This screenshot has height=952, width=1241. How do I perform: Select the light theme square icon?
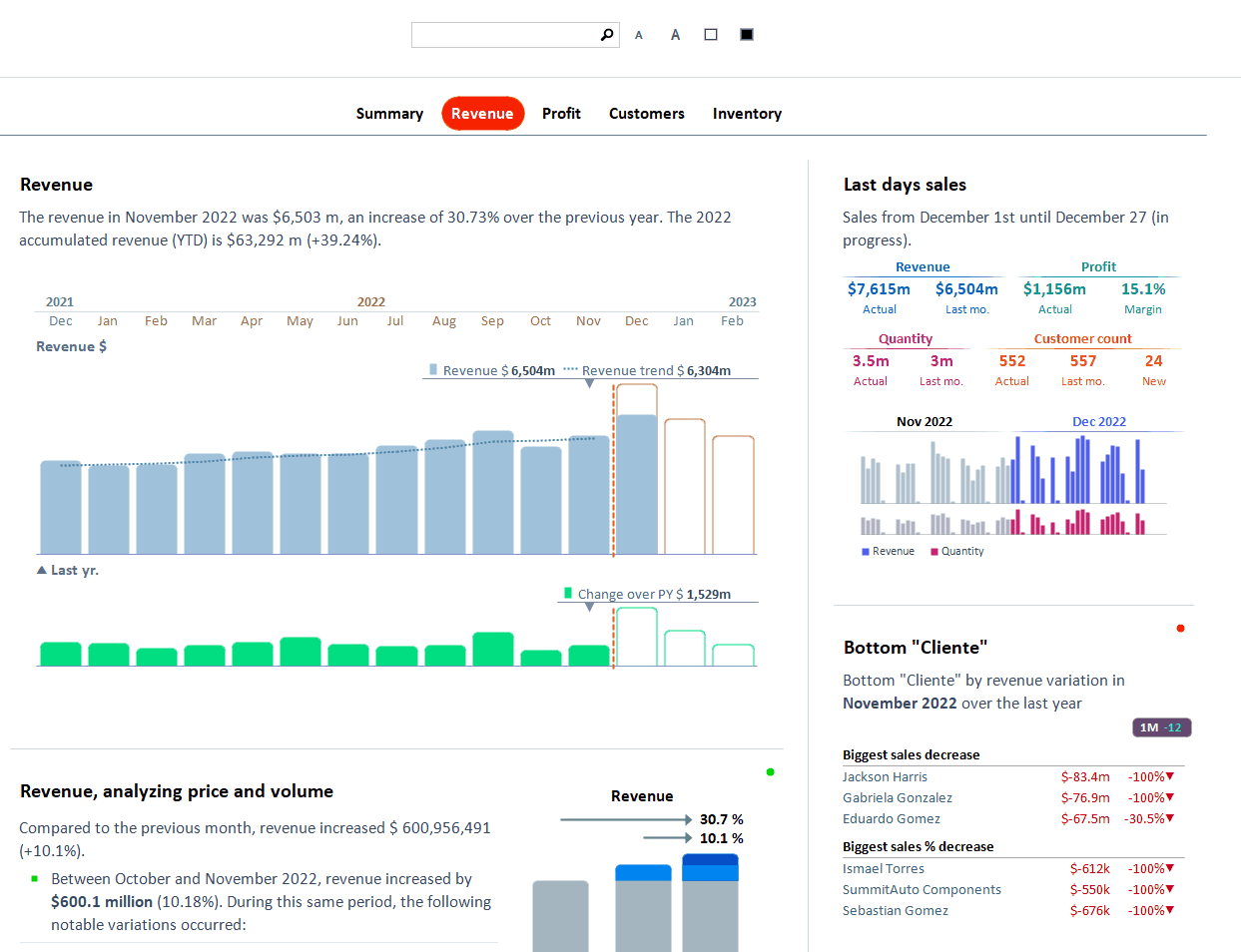coord(711,35)
